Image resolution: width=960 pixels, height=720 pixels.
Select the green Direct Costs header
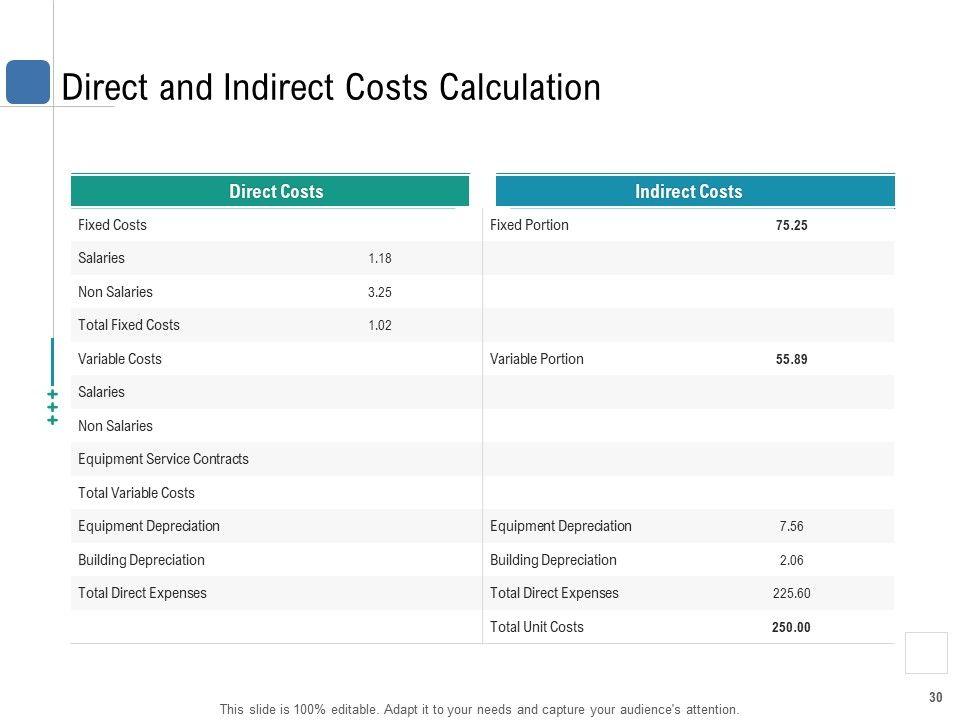pos(270,191)
